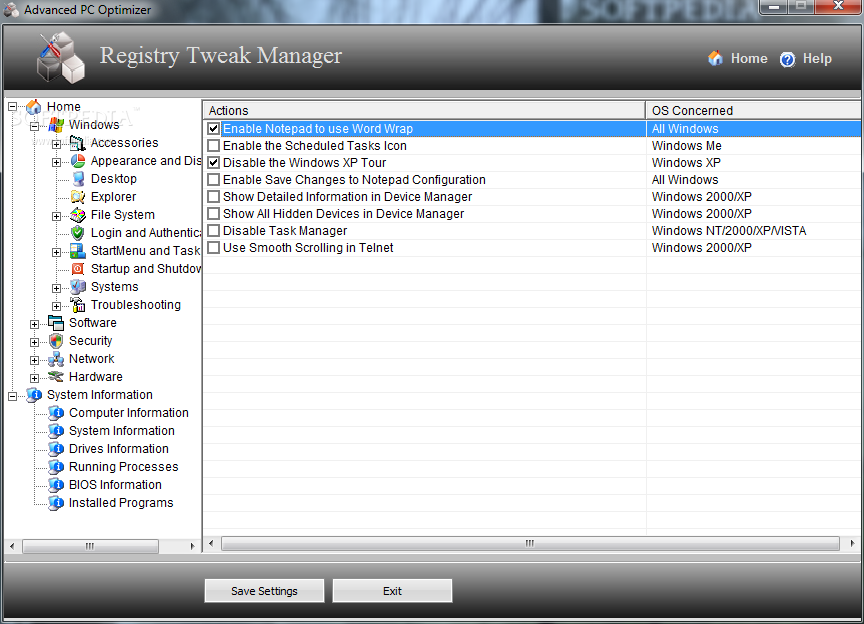864x624 pixels.
Task: Expand the Appearance and Display node
Action: pyautogui.click(x=56, y=162)
